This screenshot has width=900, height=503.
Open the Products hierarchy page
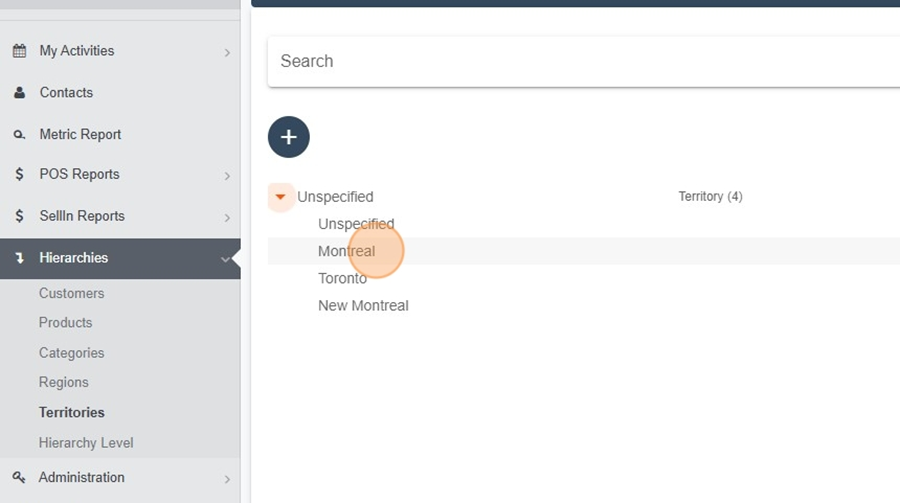65,323
